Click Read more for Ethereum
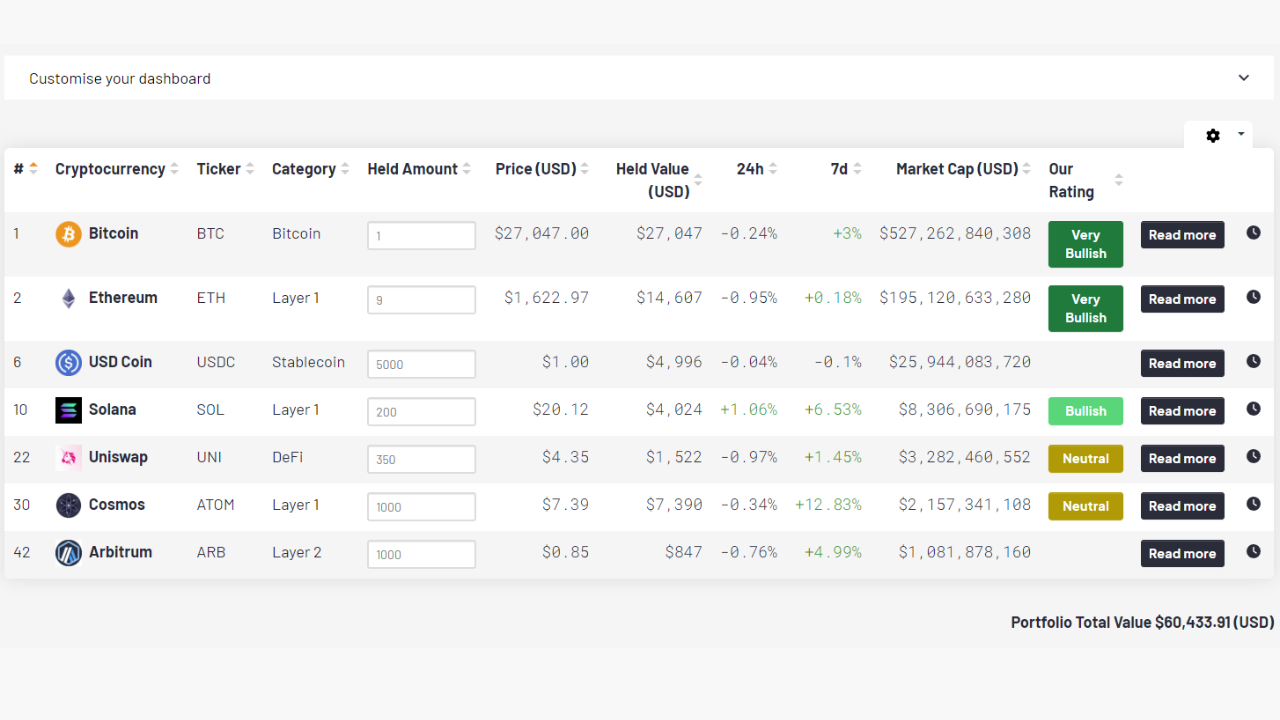The height and width of the screenshot is (720, 1280). (x=1182, y=298)
